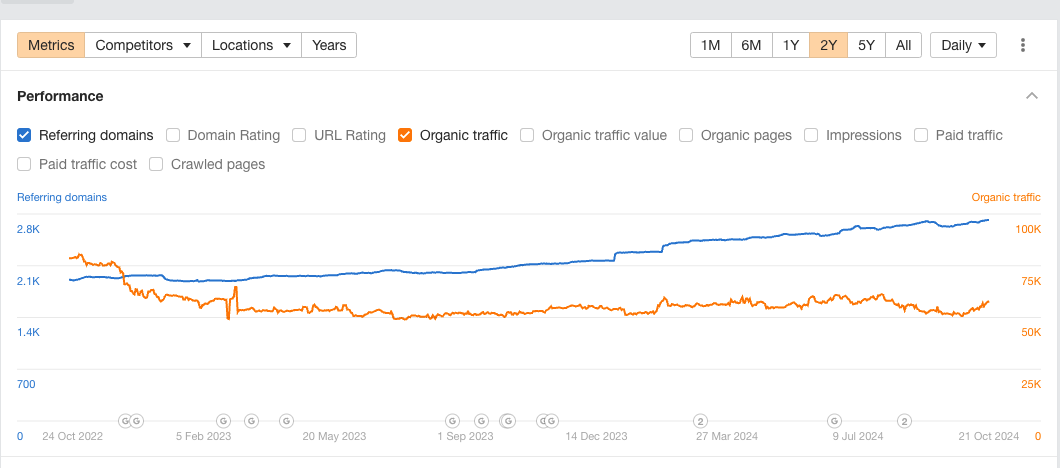Image resolution: width=1060 pixels, height=468 pixels.
Task: Set the time range to 6M
Action: (751, 45)
